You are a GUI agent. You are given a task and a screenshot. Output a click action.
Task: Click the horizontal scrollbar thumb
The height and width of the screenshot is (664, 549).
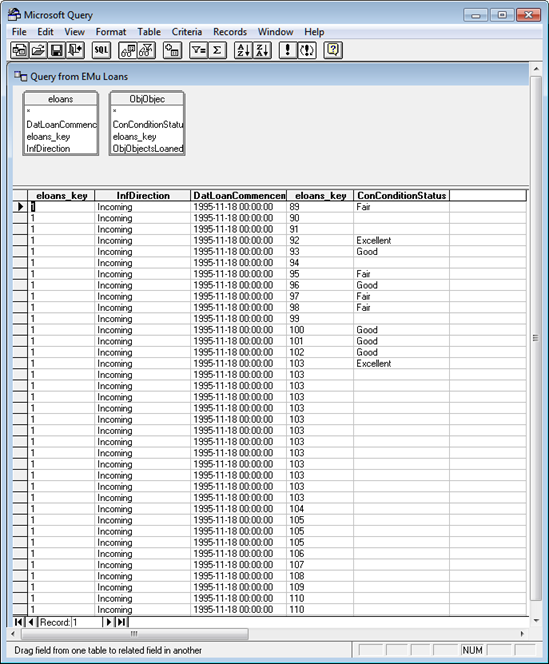(x=134, y=634)
